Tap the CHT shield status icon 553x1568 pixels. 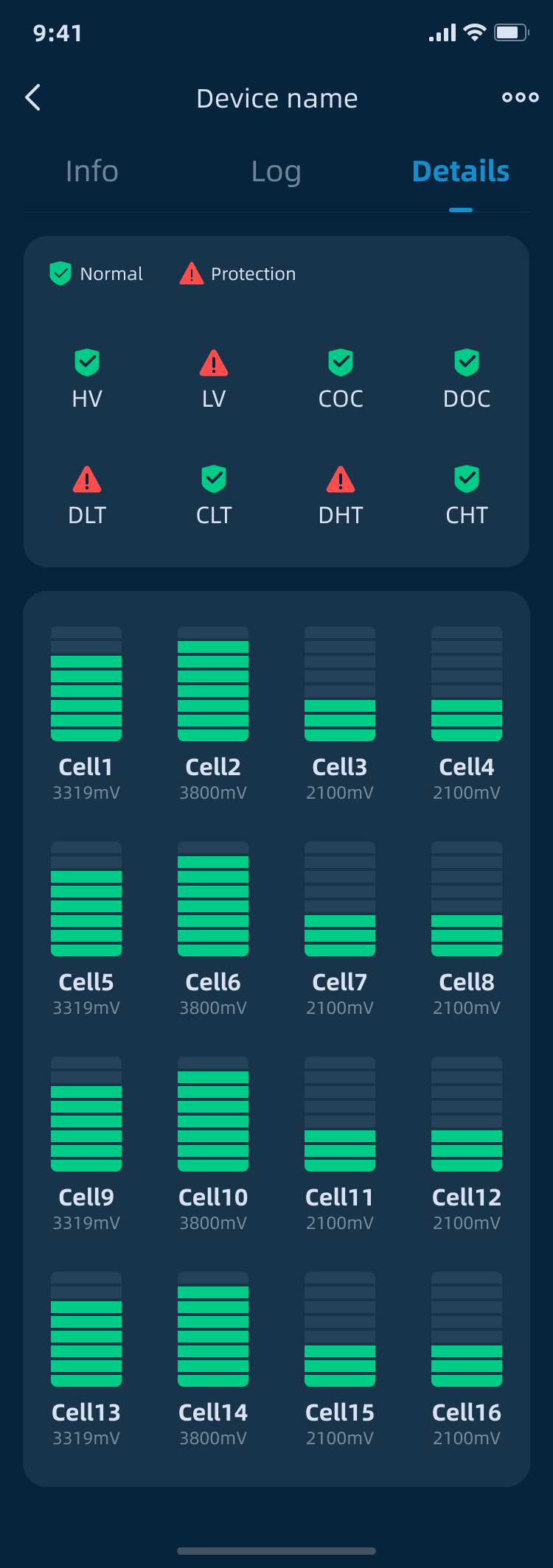tap(467, 479)
